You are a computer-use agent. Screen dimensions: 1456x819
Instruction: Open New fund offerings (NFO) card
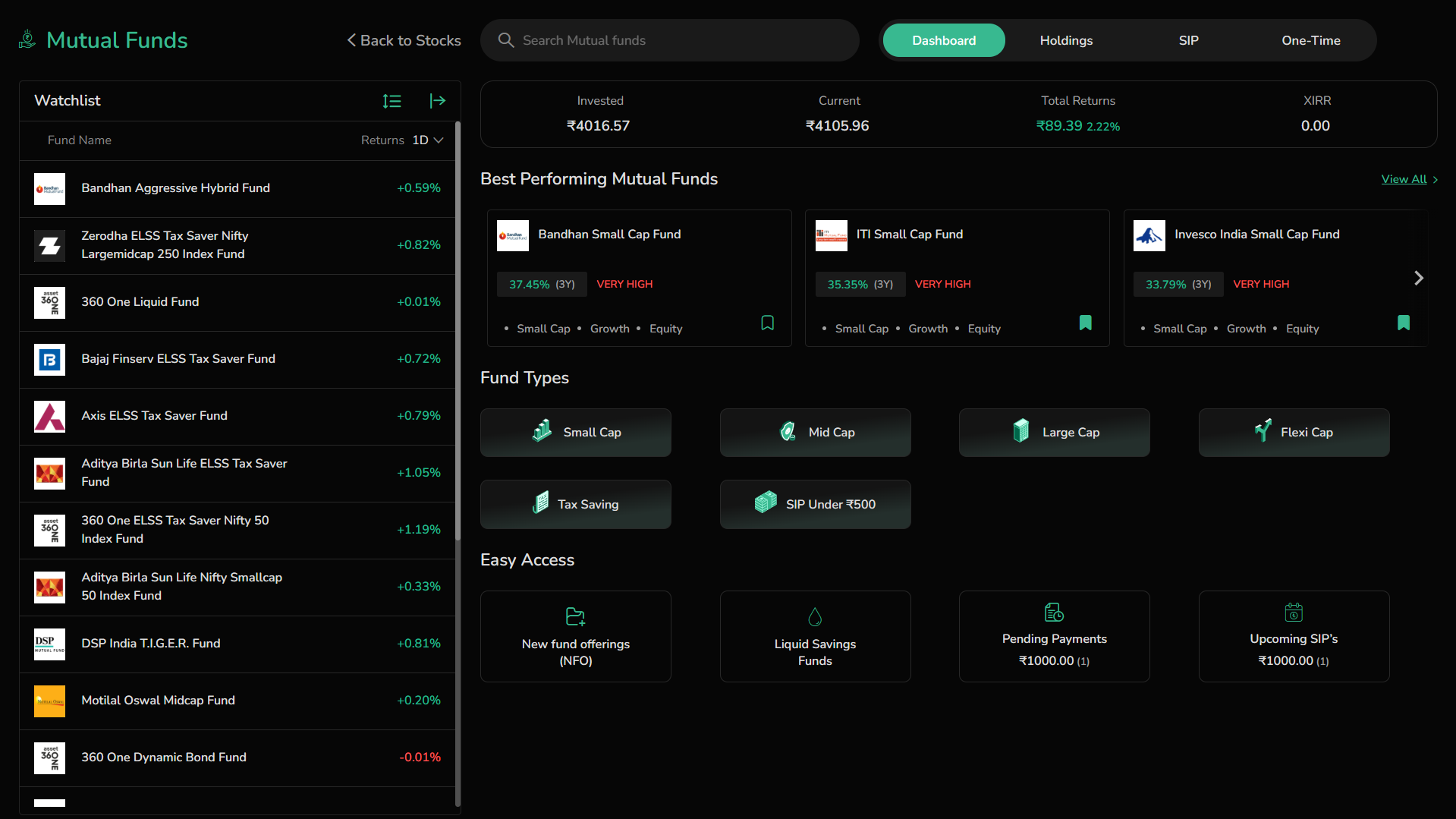(x=576, y=636)
